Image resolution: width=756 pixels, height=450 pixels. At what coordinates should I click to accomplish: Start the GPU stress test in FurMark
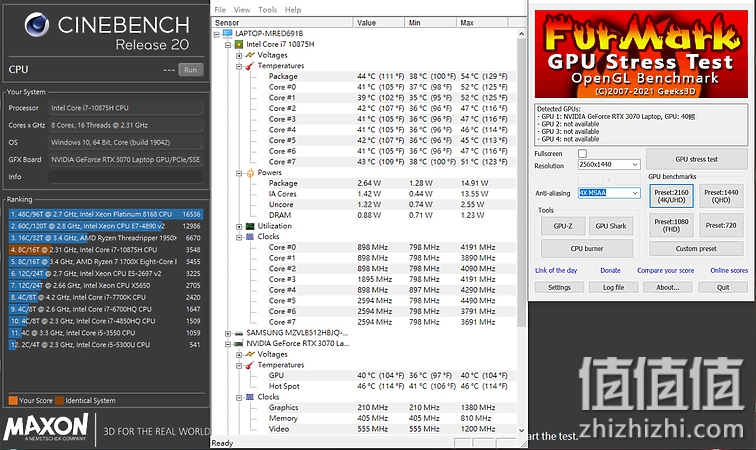click(697, 159)
